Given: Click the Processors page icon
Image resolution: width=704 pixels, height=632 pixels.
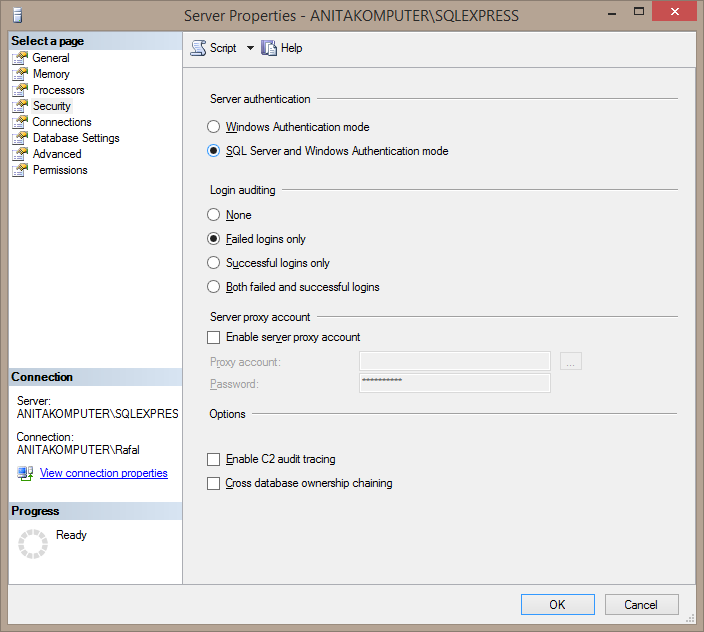Looking at the screenshot, I should coord(20,90).
